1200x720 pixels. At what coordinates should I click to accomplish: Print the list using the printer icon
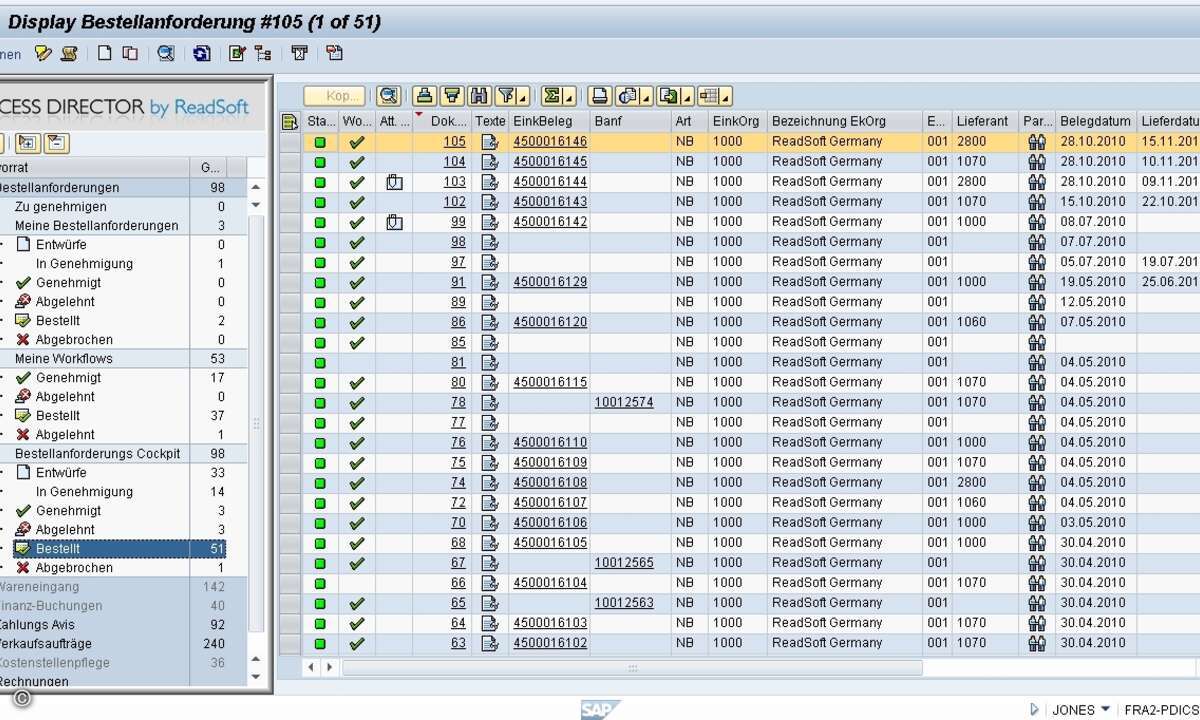click(600, 96)
